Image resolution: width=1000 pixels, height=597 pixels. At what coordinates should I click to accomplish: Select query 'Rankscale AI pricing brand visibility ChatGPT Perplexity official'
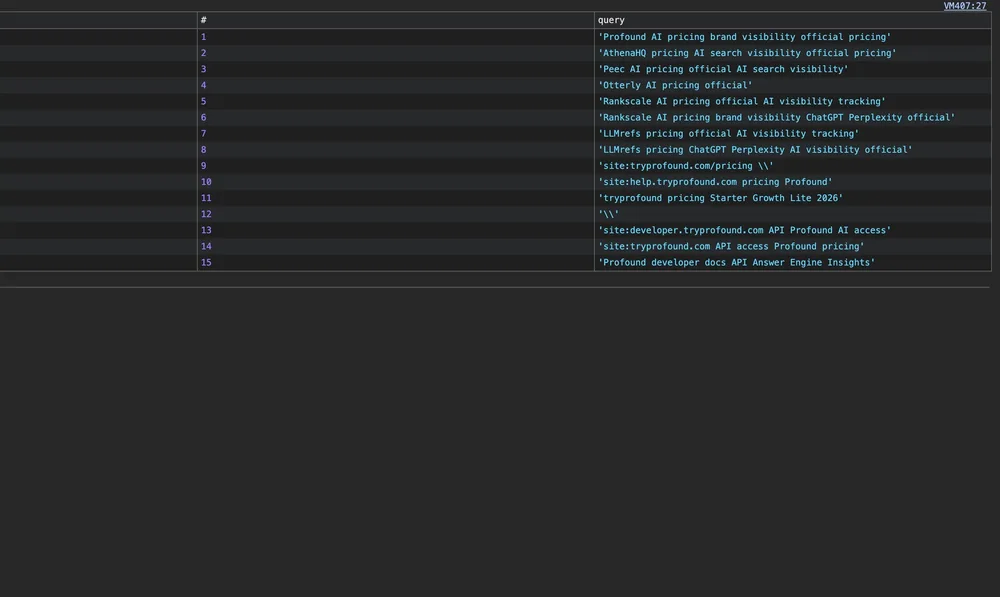tap(776, 117)
